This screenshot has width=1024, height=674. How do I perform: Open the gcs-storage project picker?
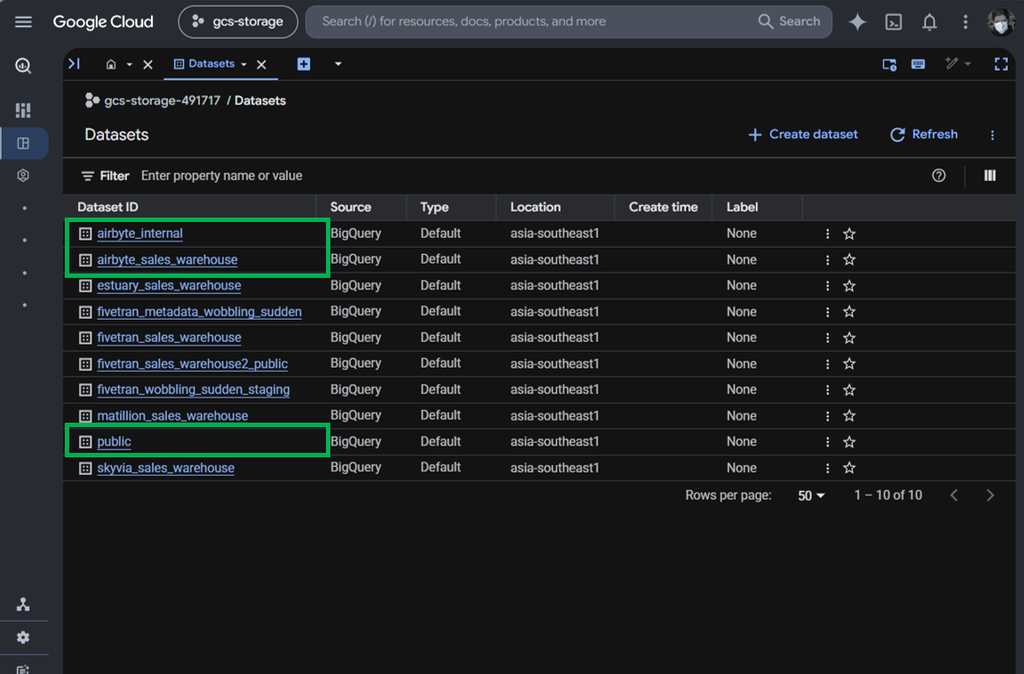(x=238, y=22)
